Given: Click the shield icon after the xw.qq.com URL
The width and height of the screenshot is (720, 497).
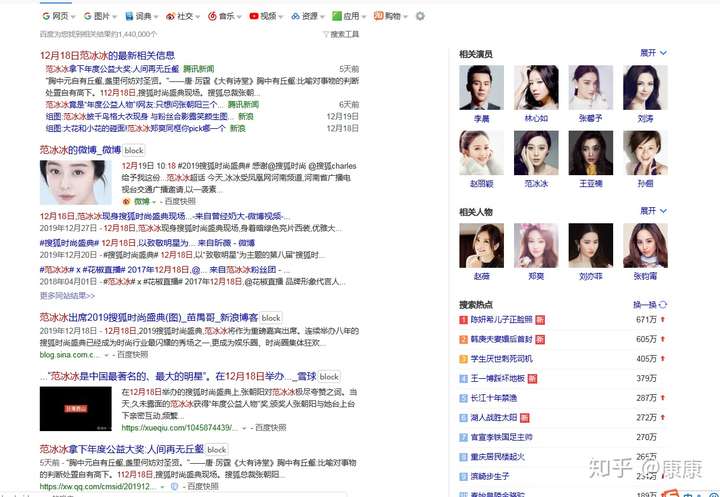Looking at the screenshot, I should [174, 486].
